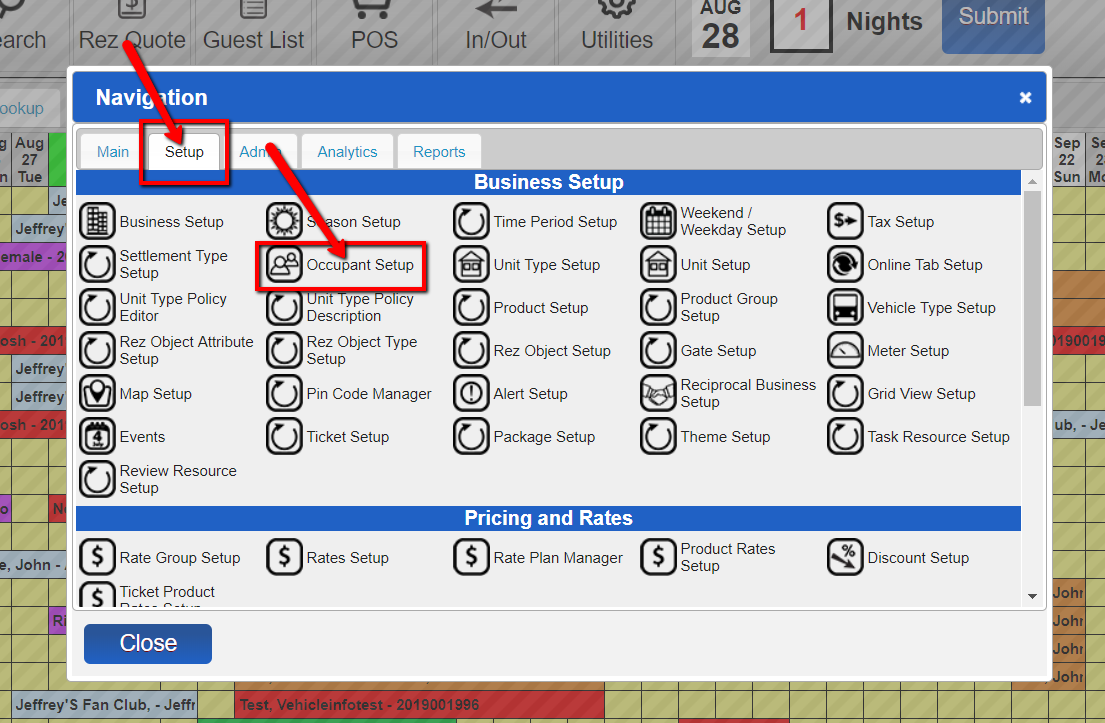Click Grid View Setup label
The width and height of the screenshot is (1105, 723).
coord(921,393)
